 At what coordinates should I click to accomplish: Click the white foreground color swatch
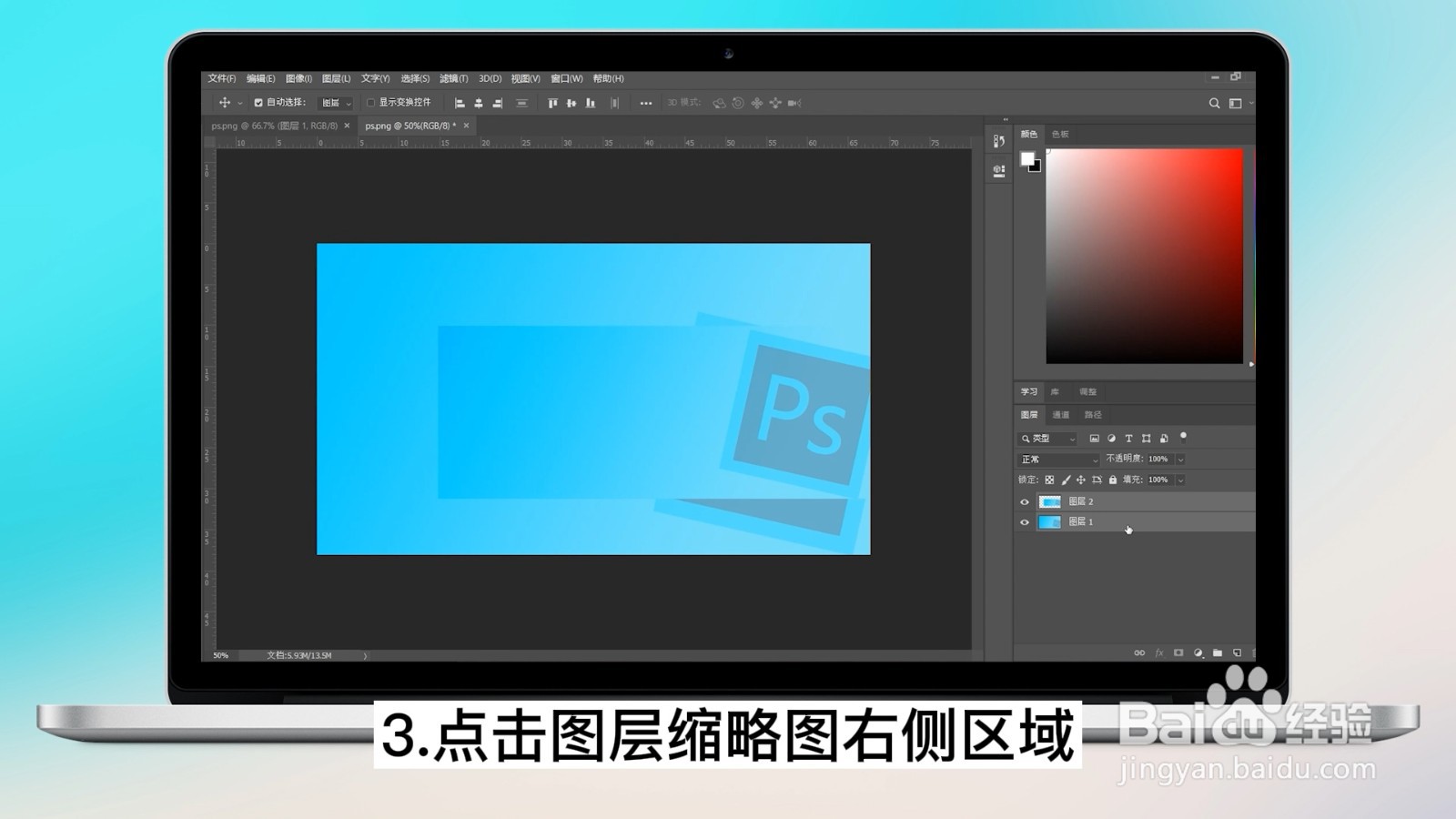(x=1026, y=159)
